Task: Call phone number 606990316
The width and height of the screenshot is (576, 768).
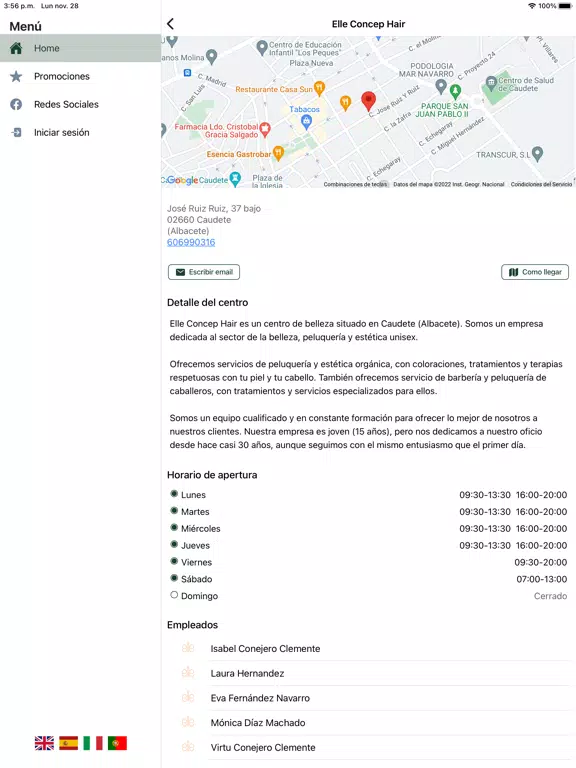Action: click(191, 242)
